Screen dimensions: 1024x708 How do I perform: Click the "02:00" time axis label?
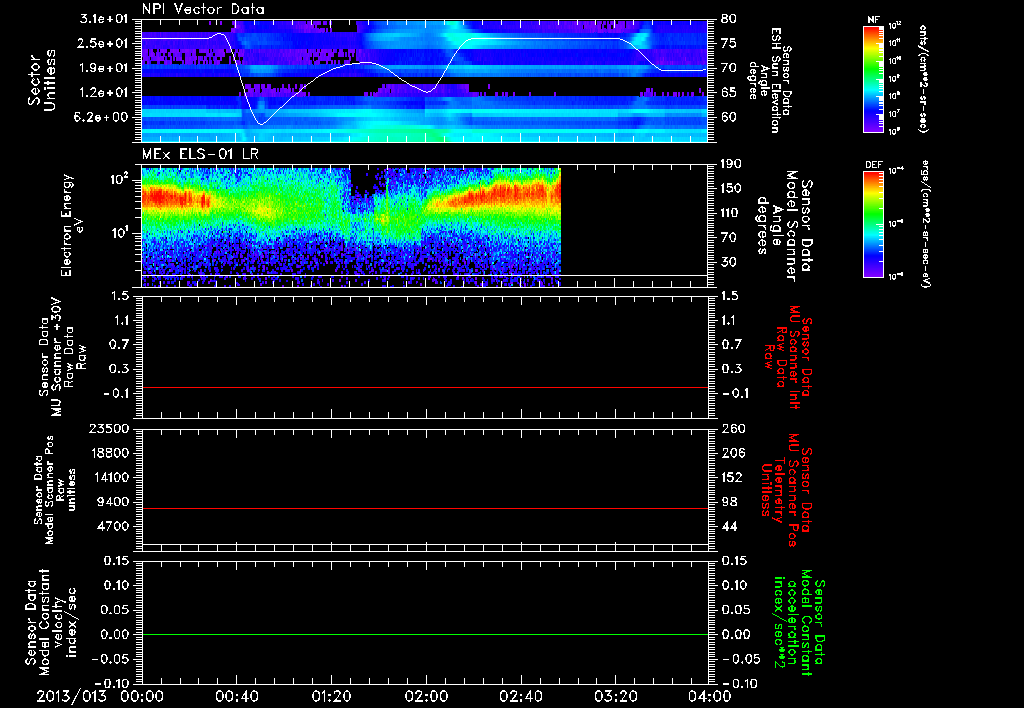pyautogui.click(x=426, y=696)
